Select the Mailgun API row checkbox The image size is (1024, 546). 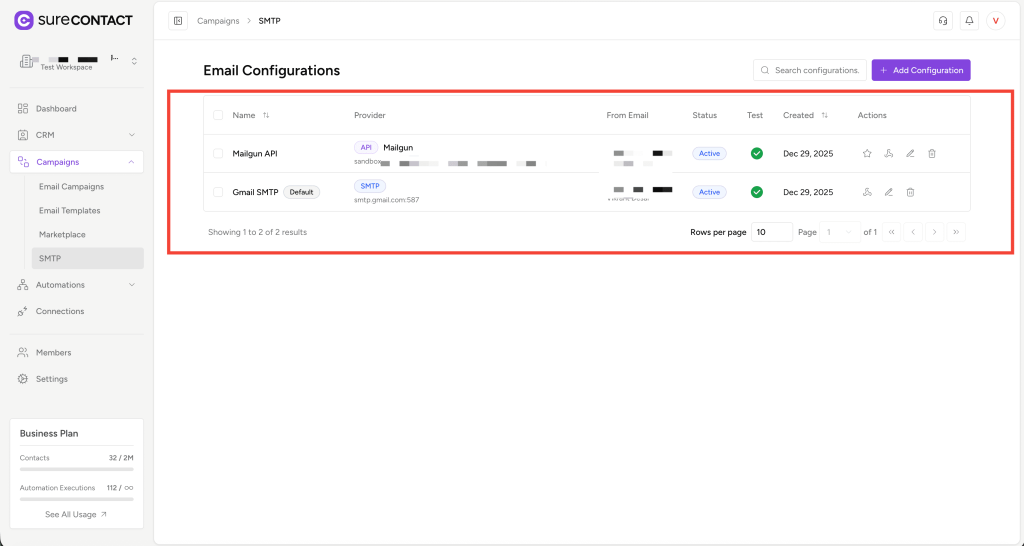[x=218, y=153]
